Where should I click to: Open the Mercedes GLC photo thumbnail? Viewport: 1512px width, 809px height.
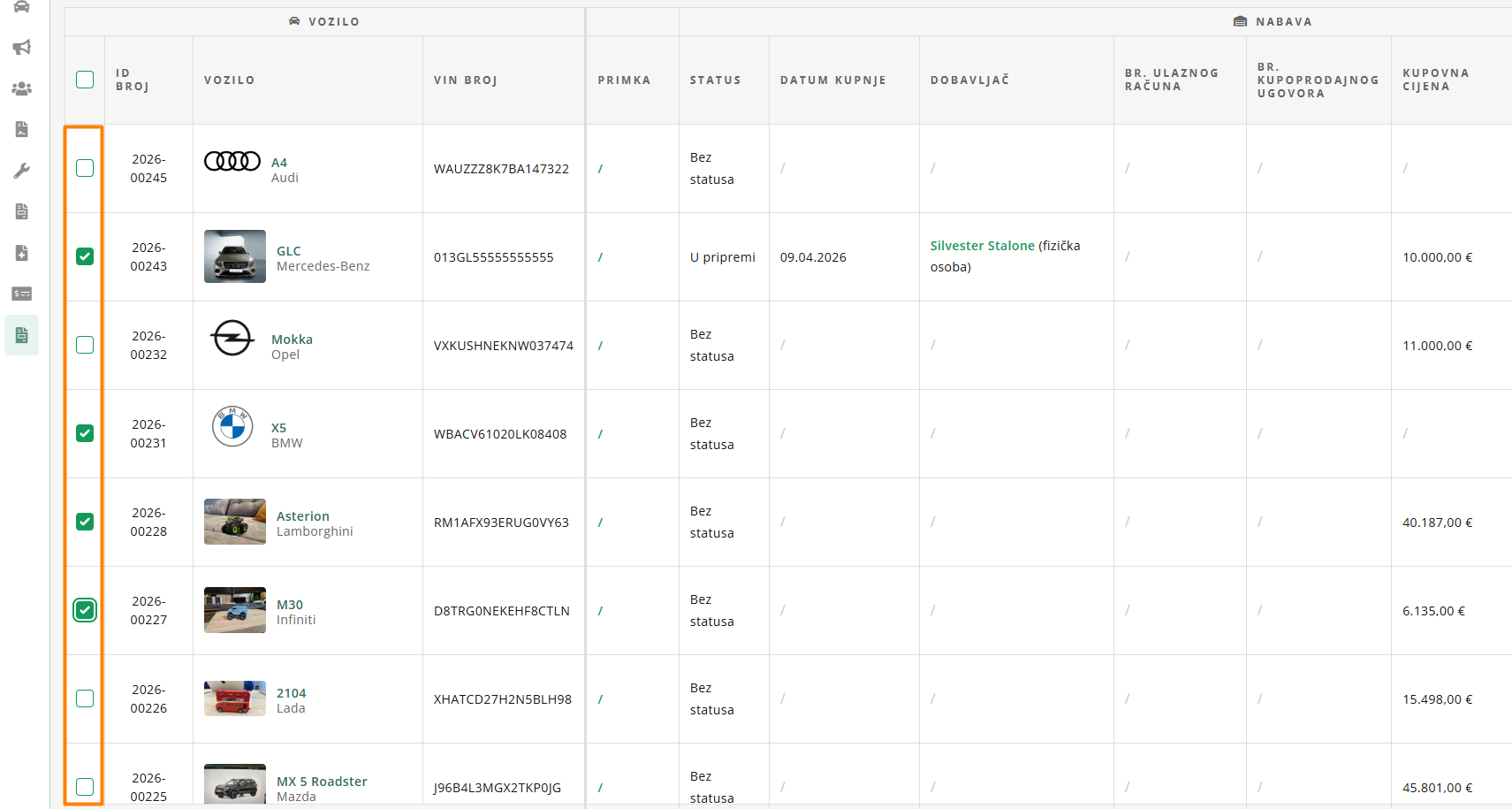[x=235, y=256]
